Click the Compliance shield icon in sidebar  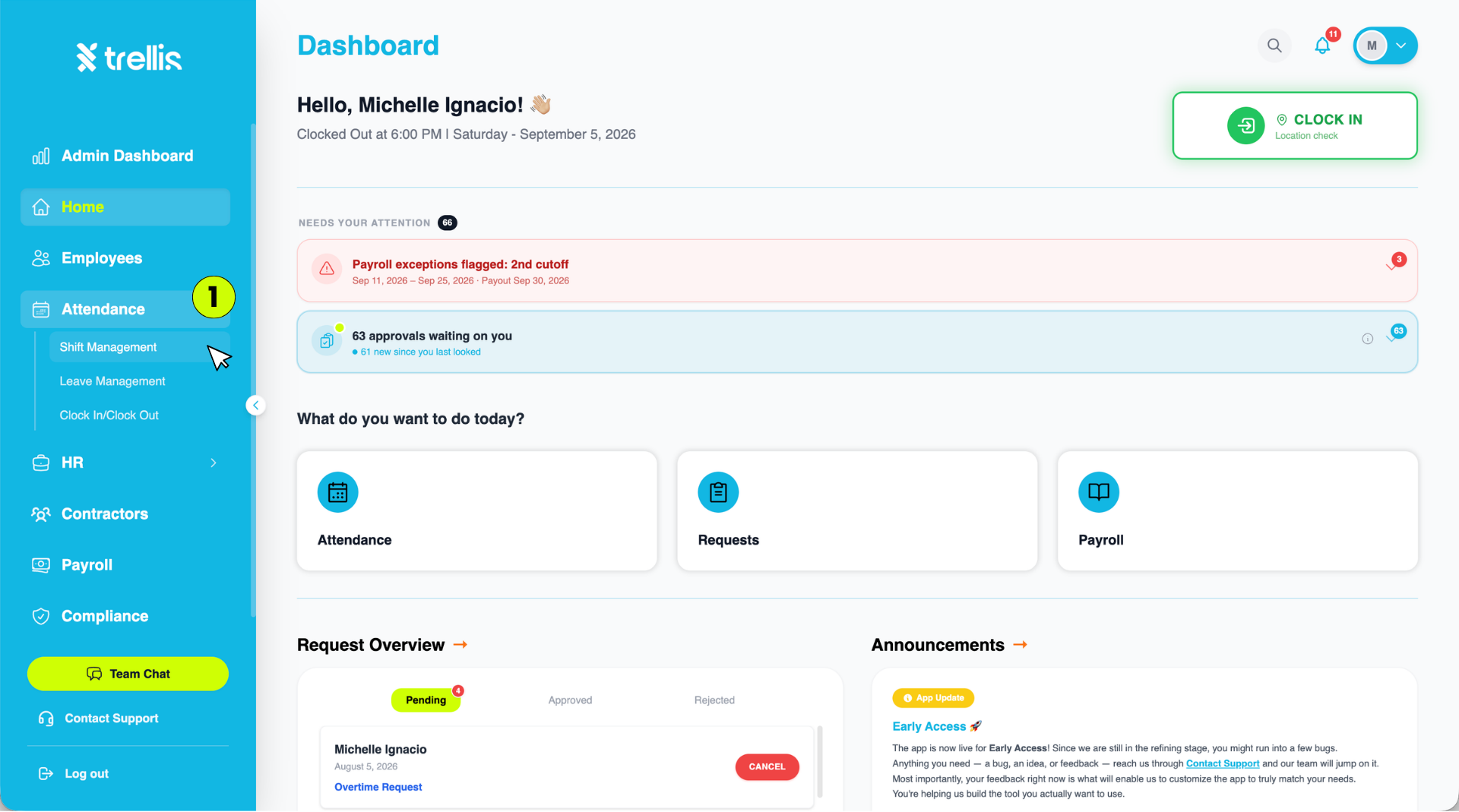click(41, 616)
